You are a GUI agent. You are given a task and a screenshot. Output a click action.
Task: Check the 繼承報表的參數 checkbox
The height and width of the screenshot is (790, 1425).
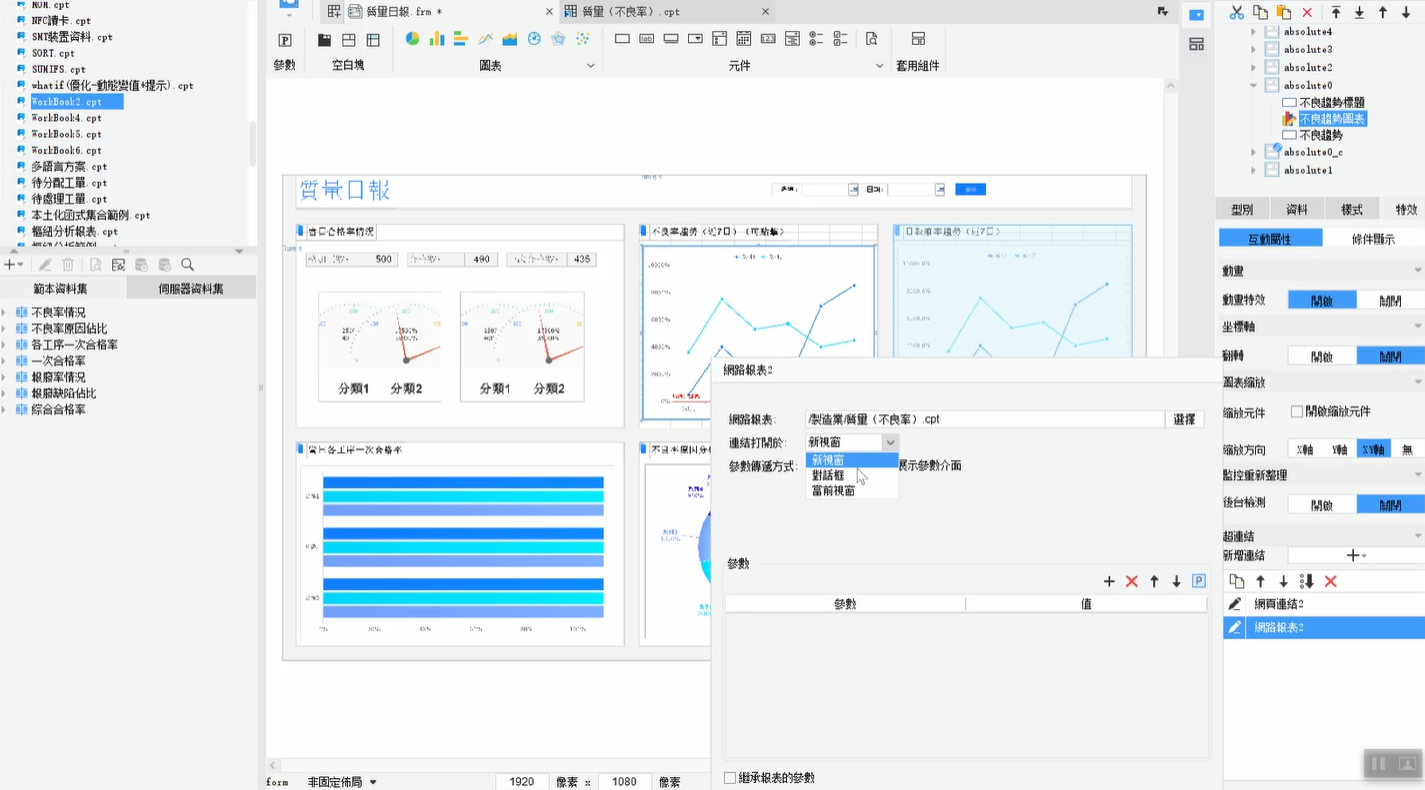729,778
